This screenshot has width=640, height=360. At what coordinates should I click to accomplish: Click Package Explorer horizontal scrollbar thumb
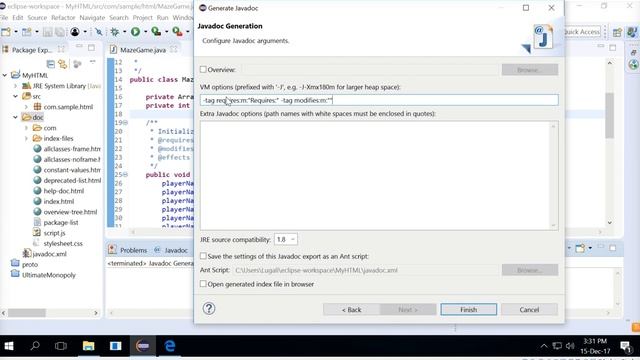[x=27, y=313]
